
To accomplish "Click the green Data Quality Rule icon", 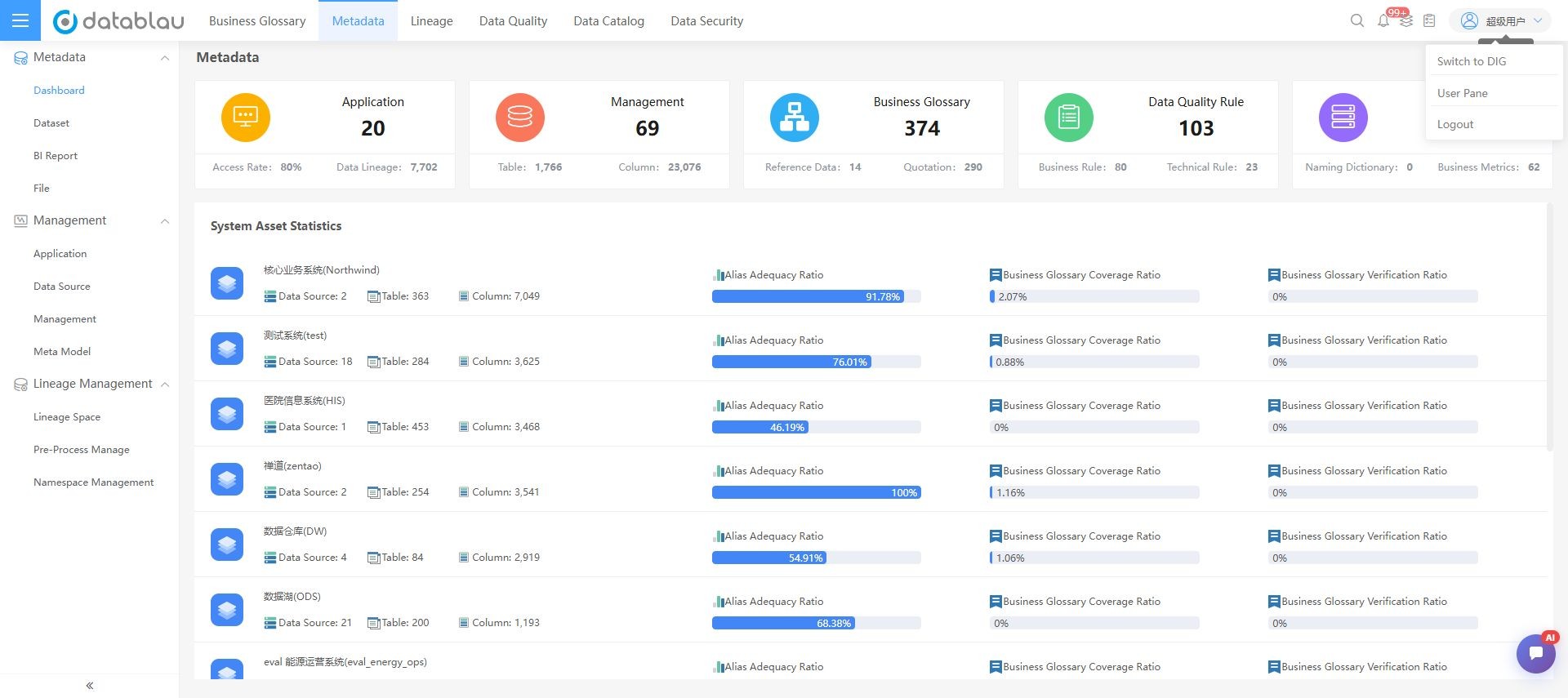I will point(1069,117).
